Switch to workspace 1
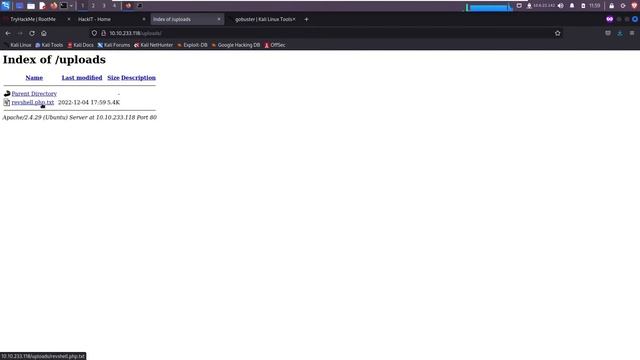The width and height of the screenshot is (640, 360). tap(82, 6)
